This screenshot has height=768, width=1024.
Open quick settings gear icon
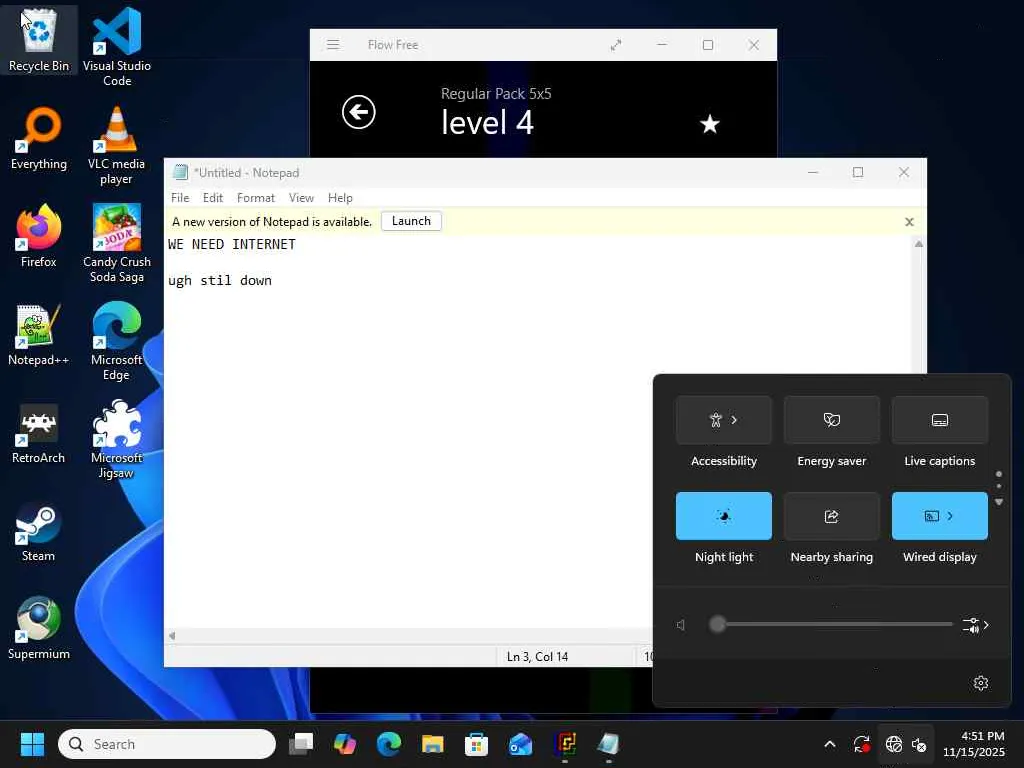pyautogui.click(x=981, y=683)
